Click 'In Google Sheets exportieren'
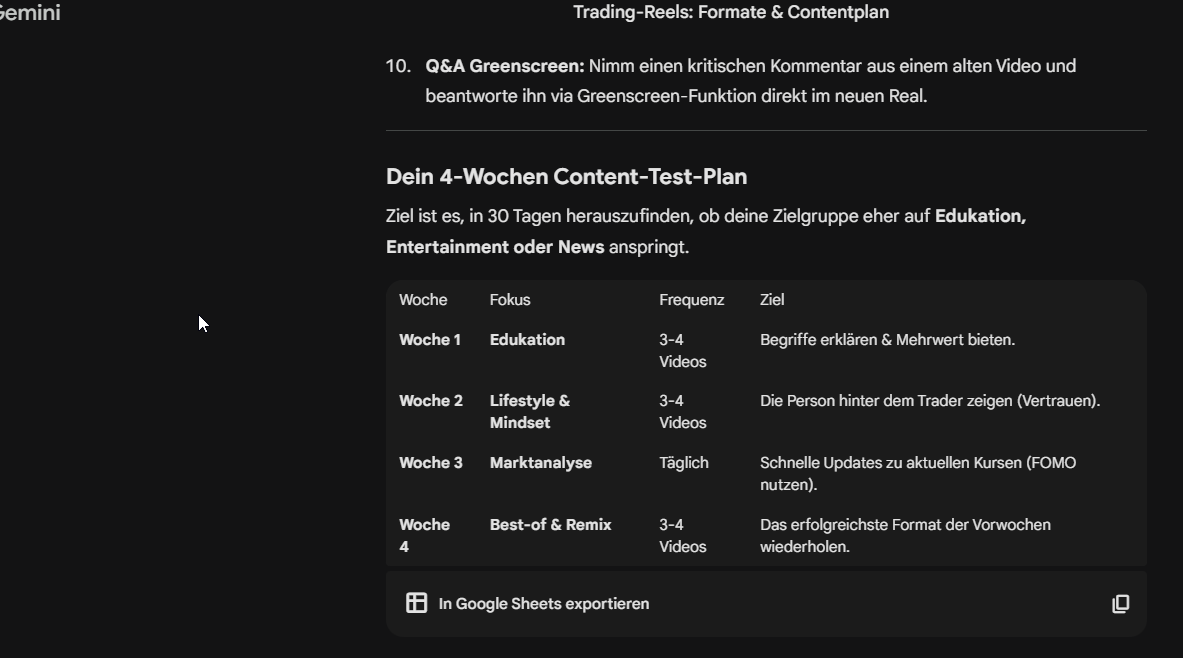Screen dimensions: 1183x658 (x=543, y=603)
